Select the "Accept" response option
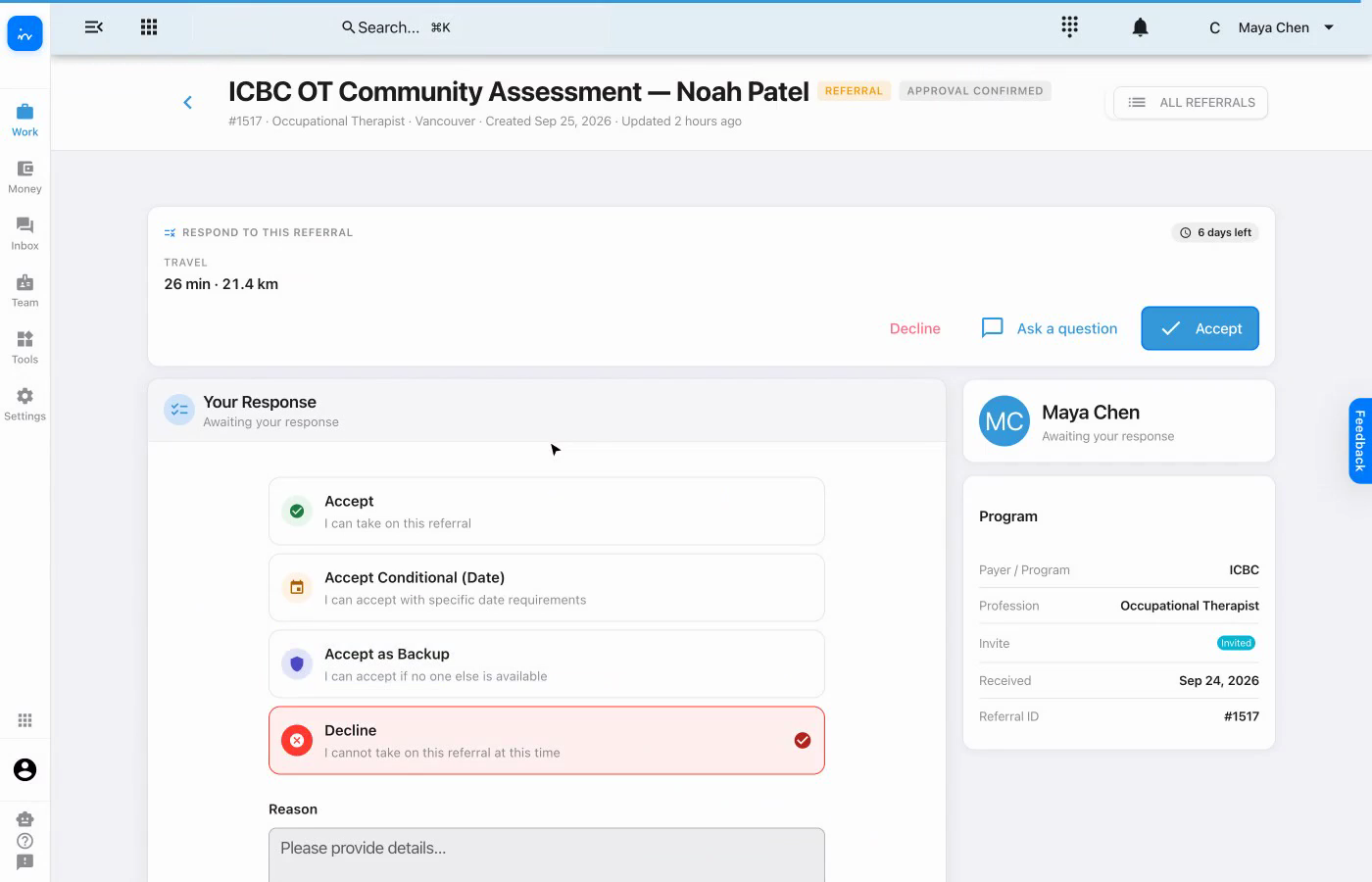 (547, 512)
